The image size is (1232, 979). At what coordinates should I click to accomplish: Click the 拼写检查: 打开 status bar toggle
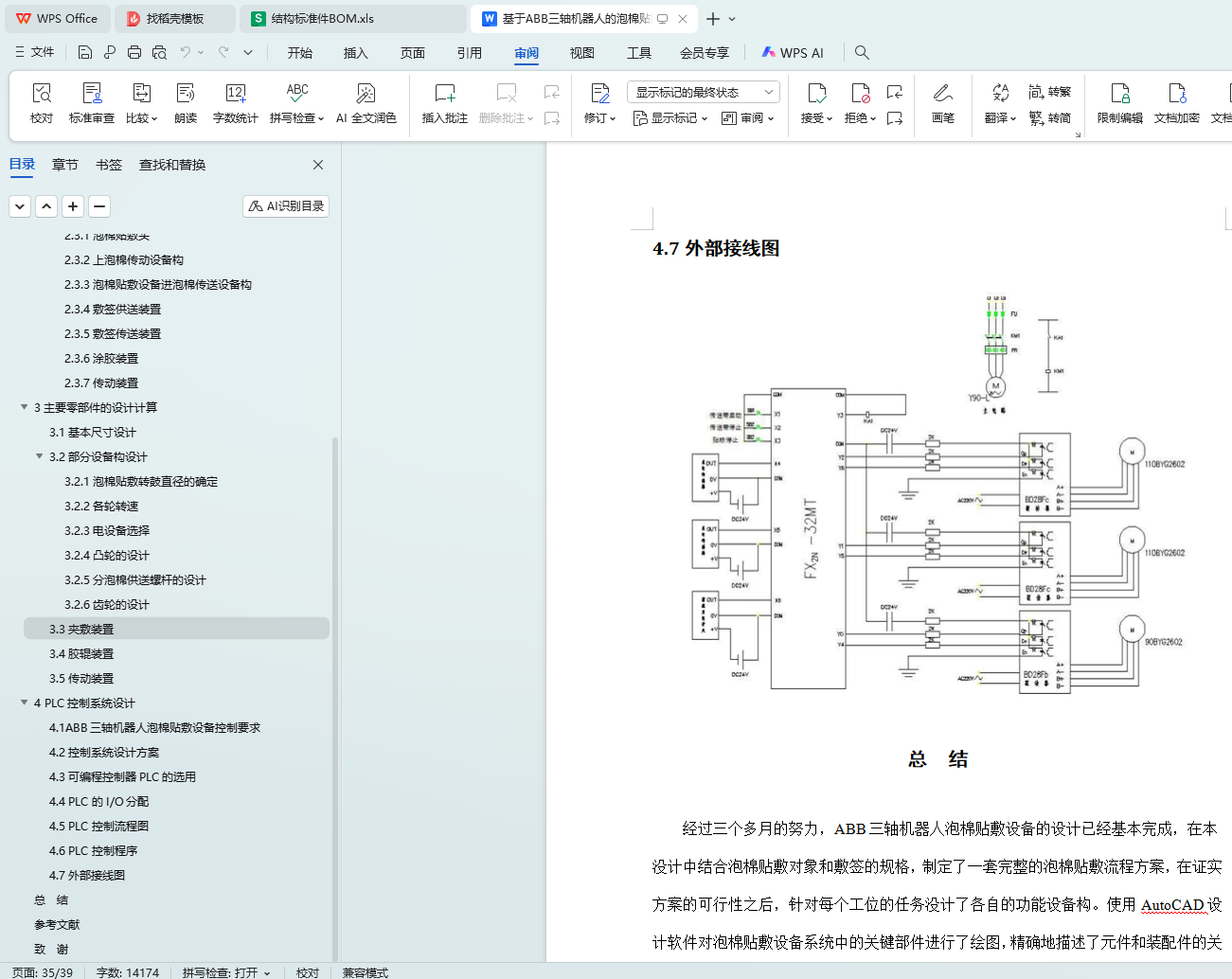pyautogui.click(x=226, y=972)
